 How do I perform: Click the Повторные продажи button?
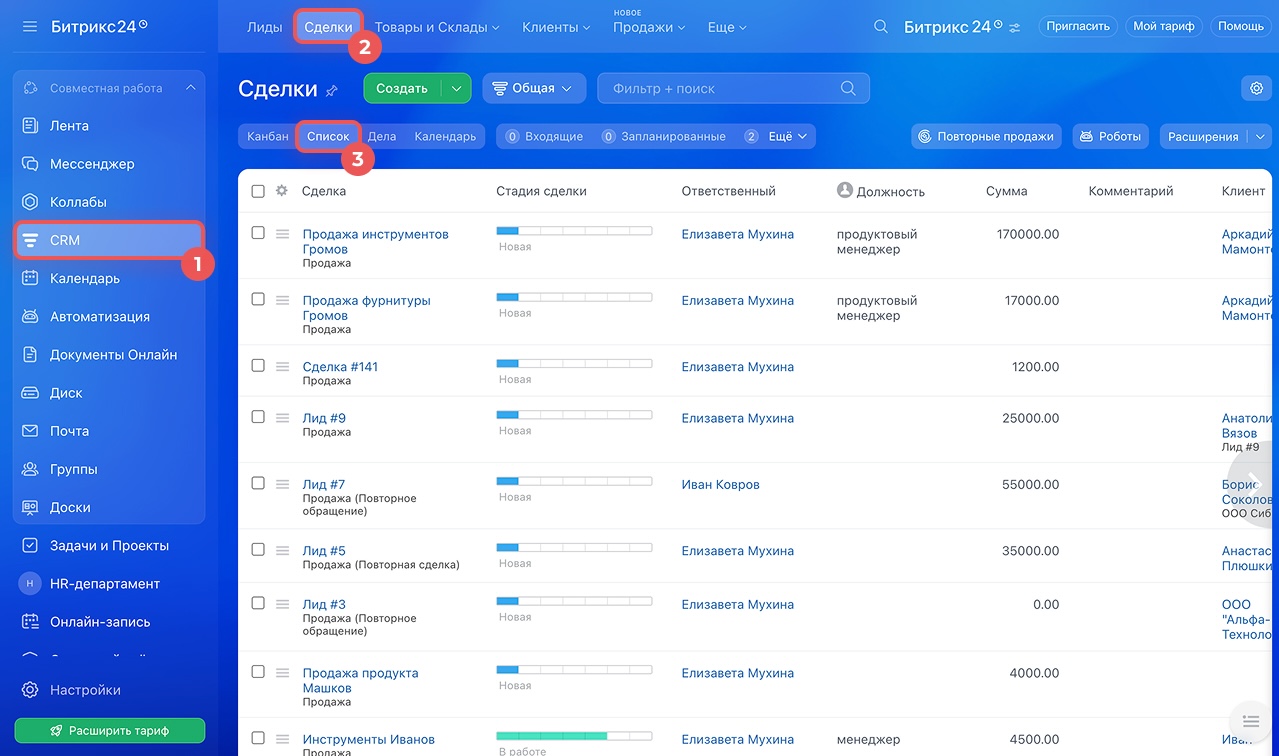tap(985, 137)
